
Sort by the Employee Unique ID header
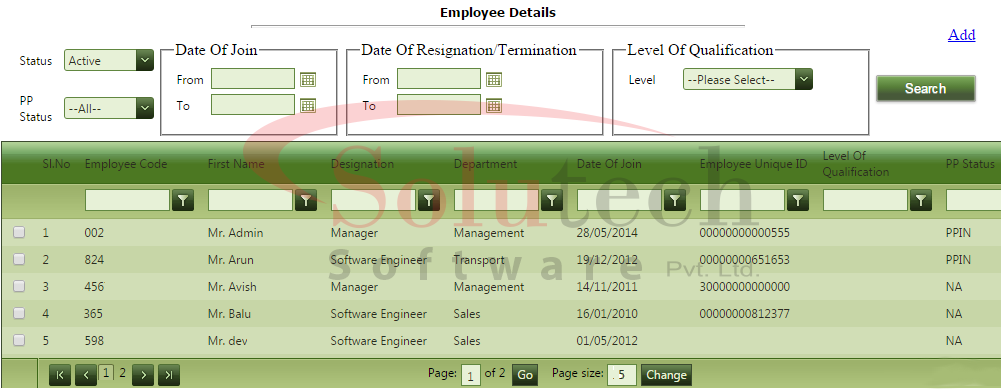point(753,164)
